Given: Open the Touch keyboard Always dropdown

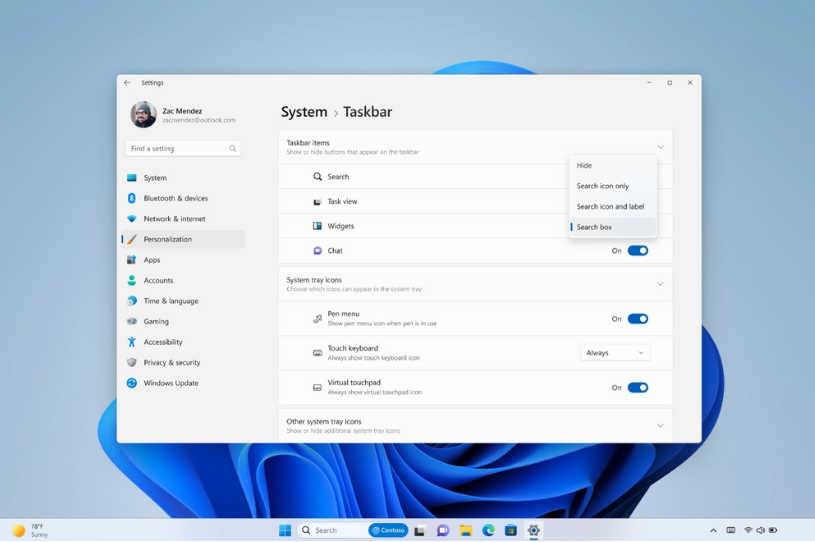Looking at the screenshot, I should click(615, 353).
